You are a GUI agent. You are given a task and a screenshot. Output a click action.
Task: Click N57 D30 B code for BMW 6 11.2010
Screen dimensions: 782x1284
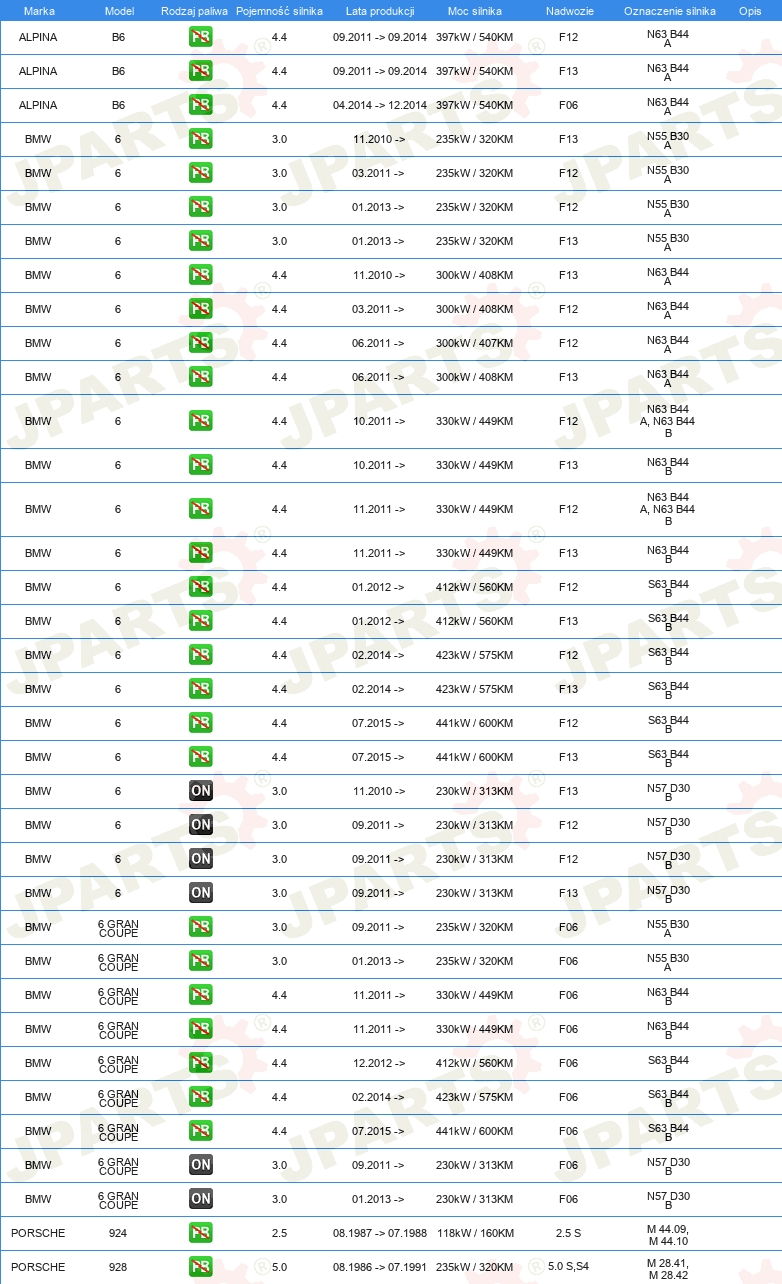(668, 793)
